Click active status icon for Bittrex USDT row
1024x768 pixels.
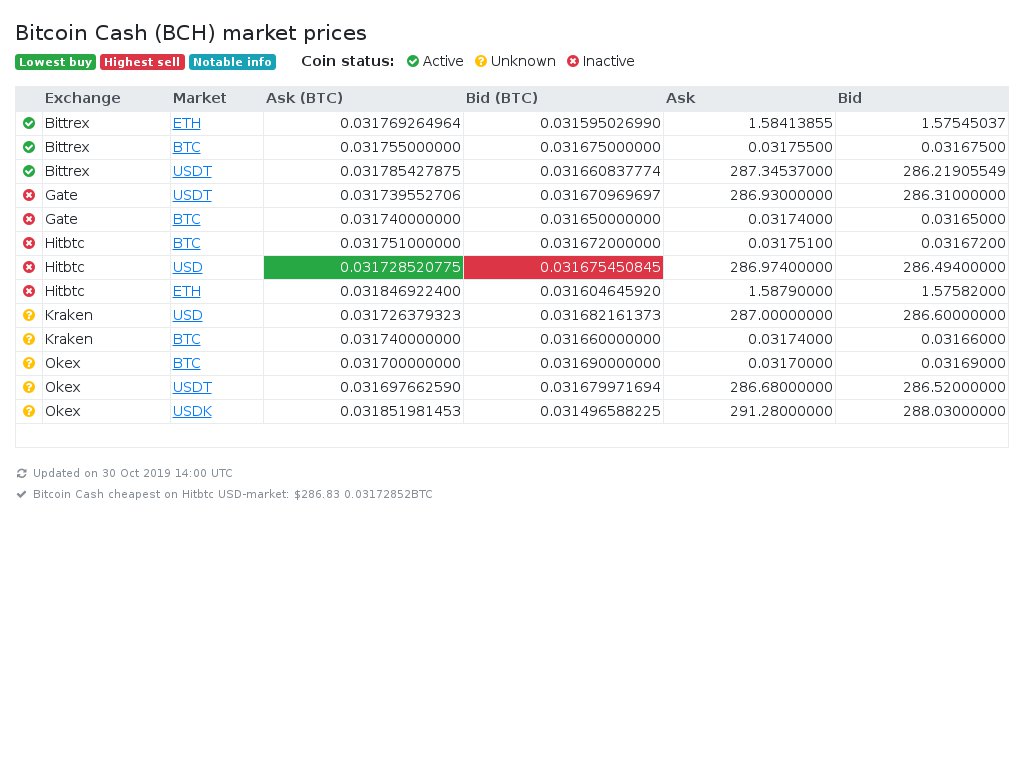tap(29, 171)
